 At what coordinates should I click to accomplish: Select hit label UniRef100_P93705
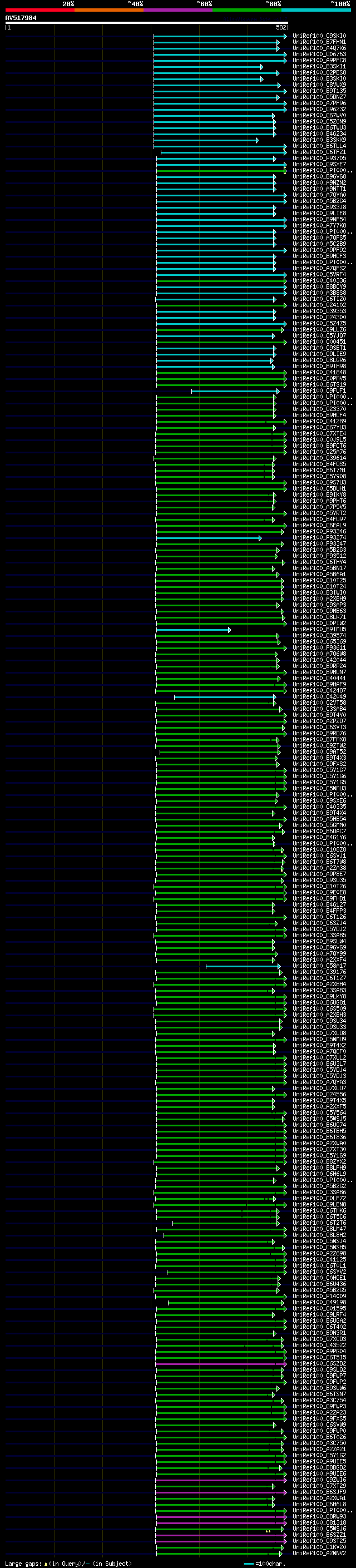pyautogui.click(x=319, y=159)
